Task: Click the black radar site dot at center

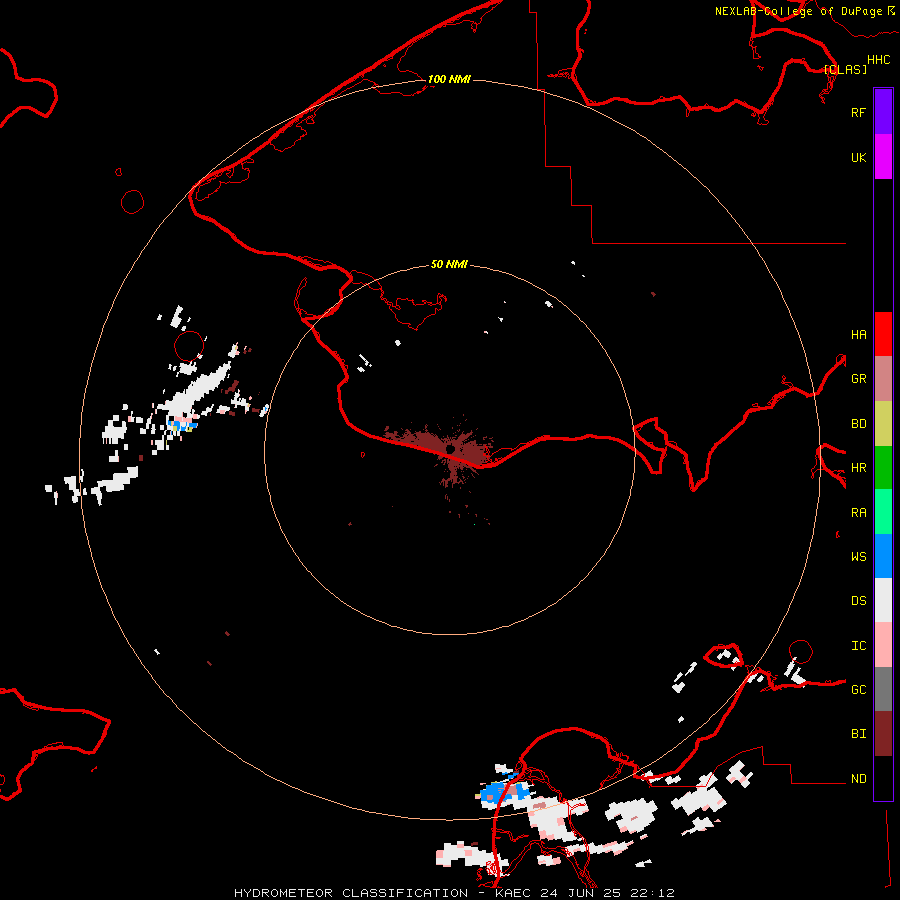Action: coord(451,449)
